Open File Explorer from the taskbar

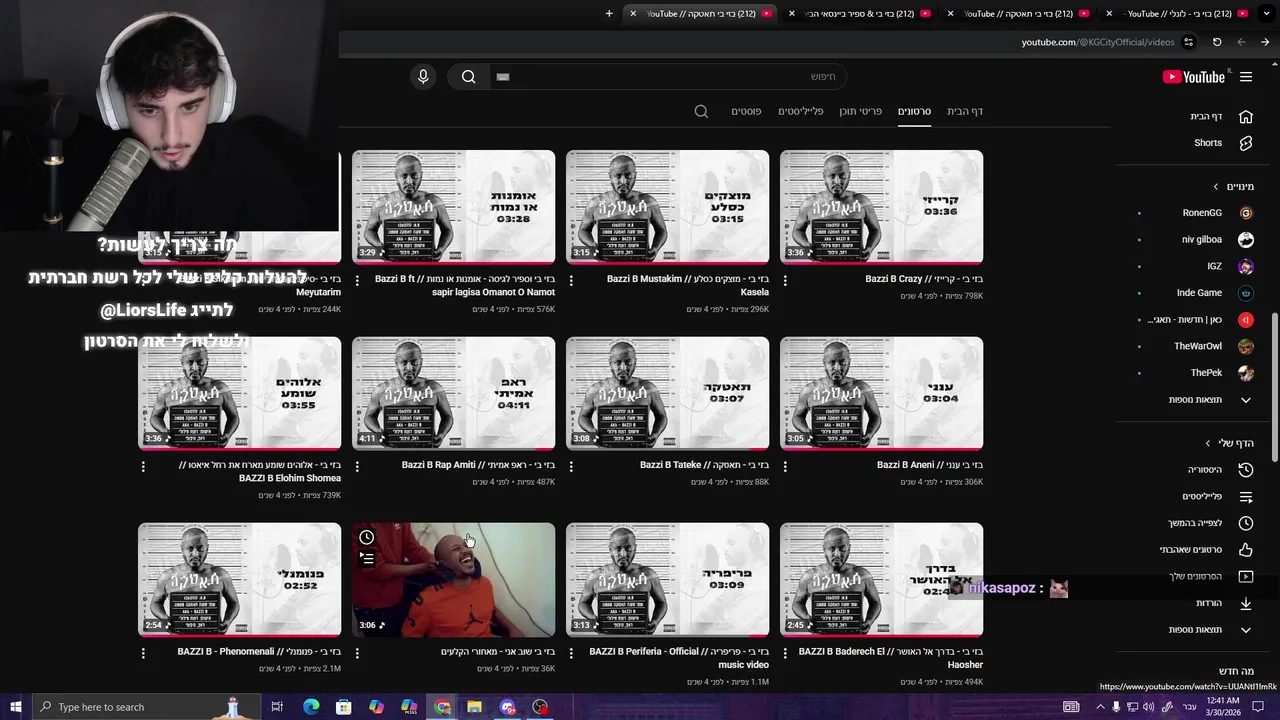(474, 707)
